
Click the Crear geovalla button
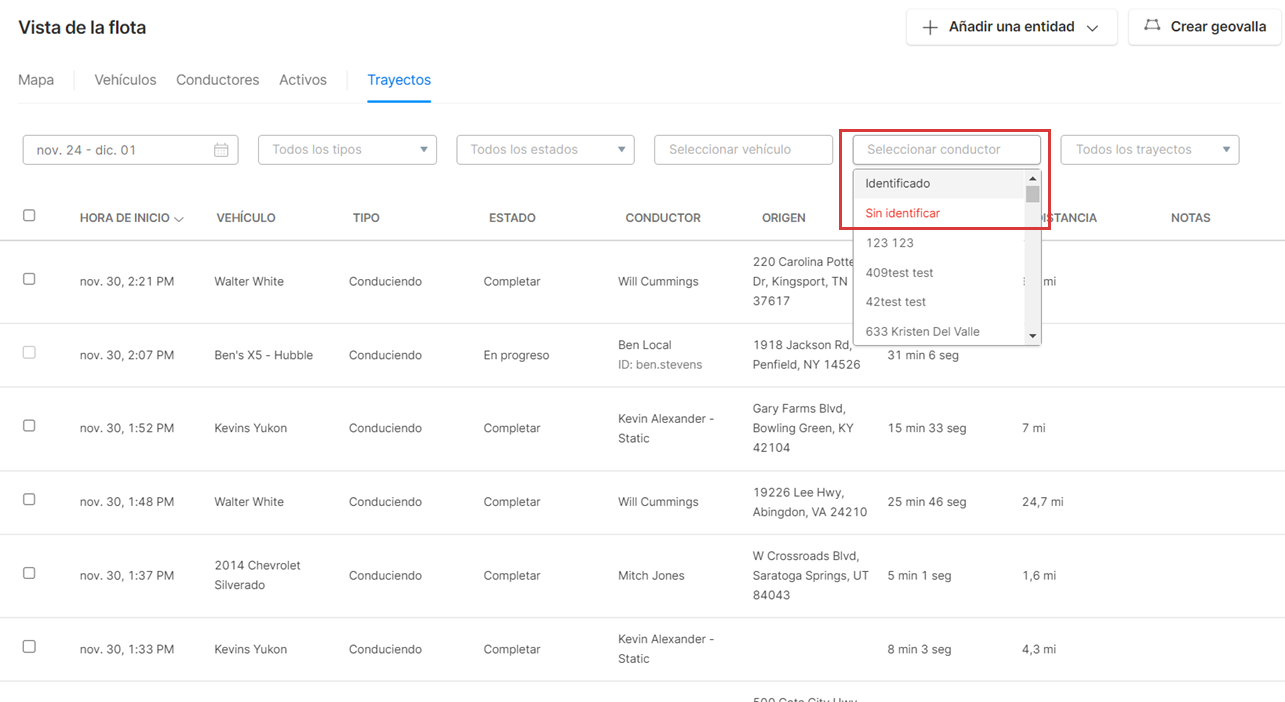click(1204, 27)
